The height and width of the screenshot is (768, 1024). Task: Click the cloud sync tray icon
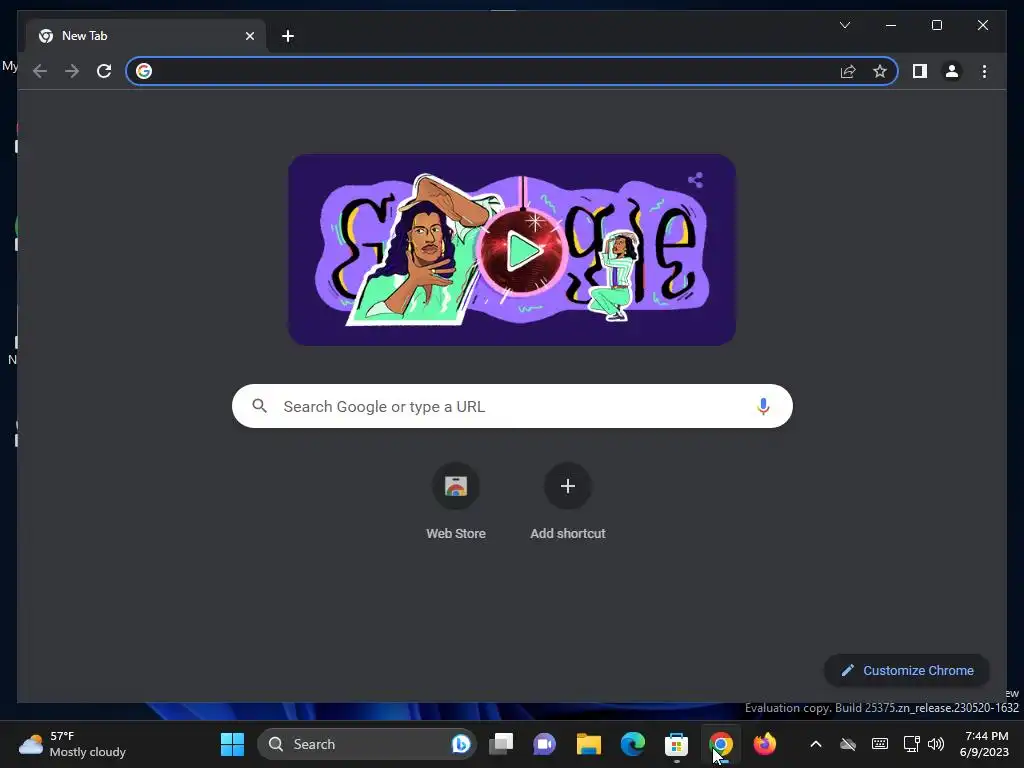[848, 744]
